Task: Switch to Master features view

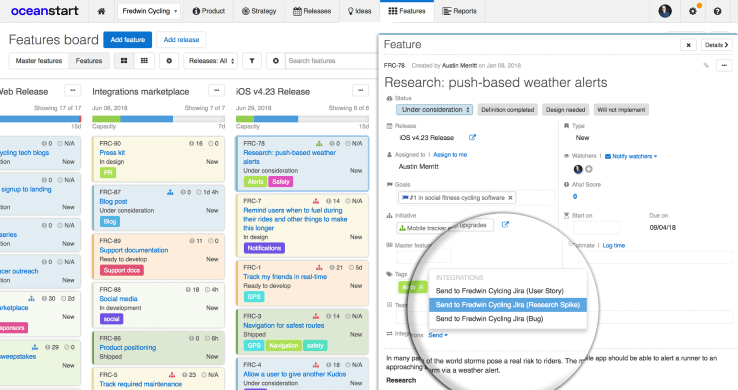Action: pos(39,61)
